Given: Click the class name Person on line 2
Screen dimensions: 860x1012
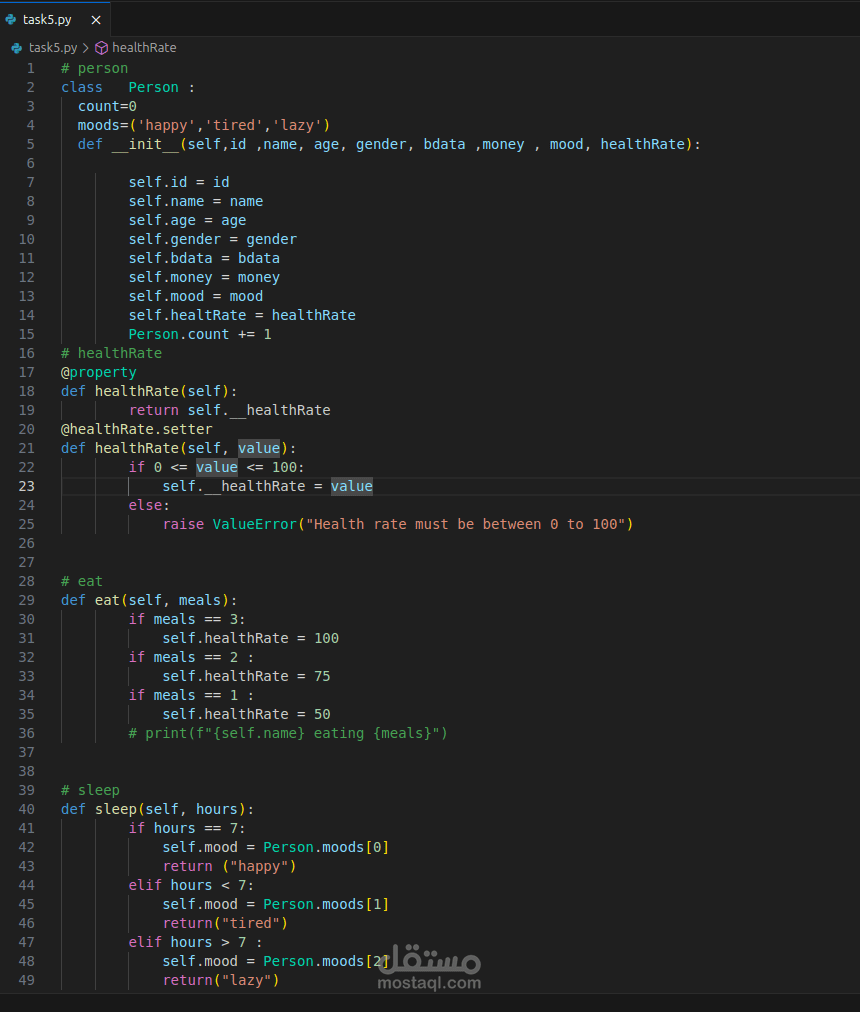Looking at the screenshot, I should 153,87.
